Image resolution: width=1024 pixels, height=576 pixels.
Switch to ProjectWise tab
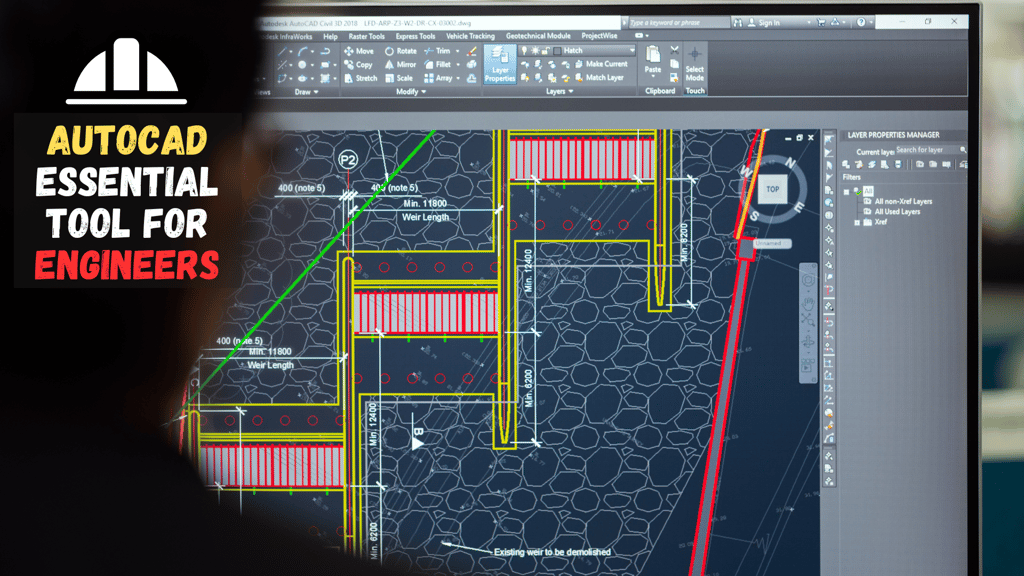(600, 36)
